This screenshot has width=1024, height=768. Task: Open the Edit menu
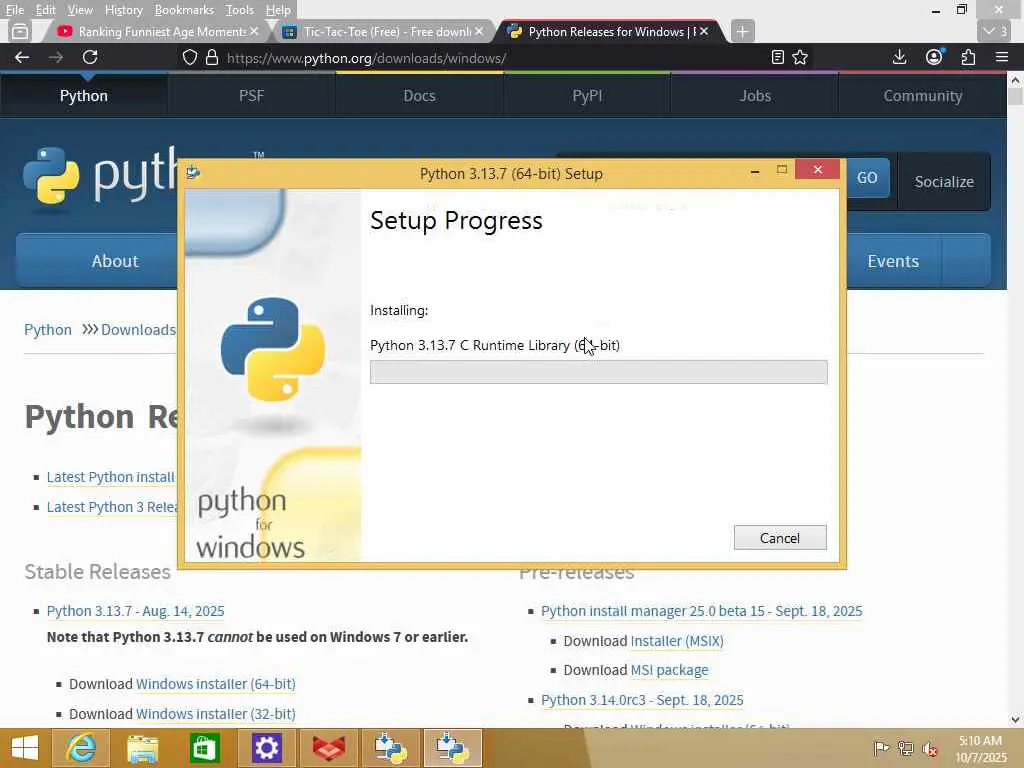coord(45,10)
